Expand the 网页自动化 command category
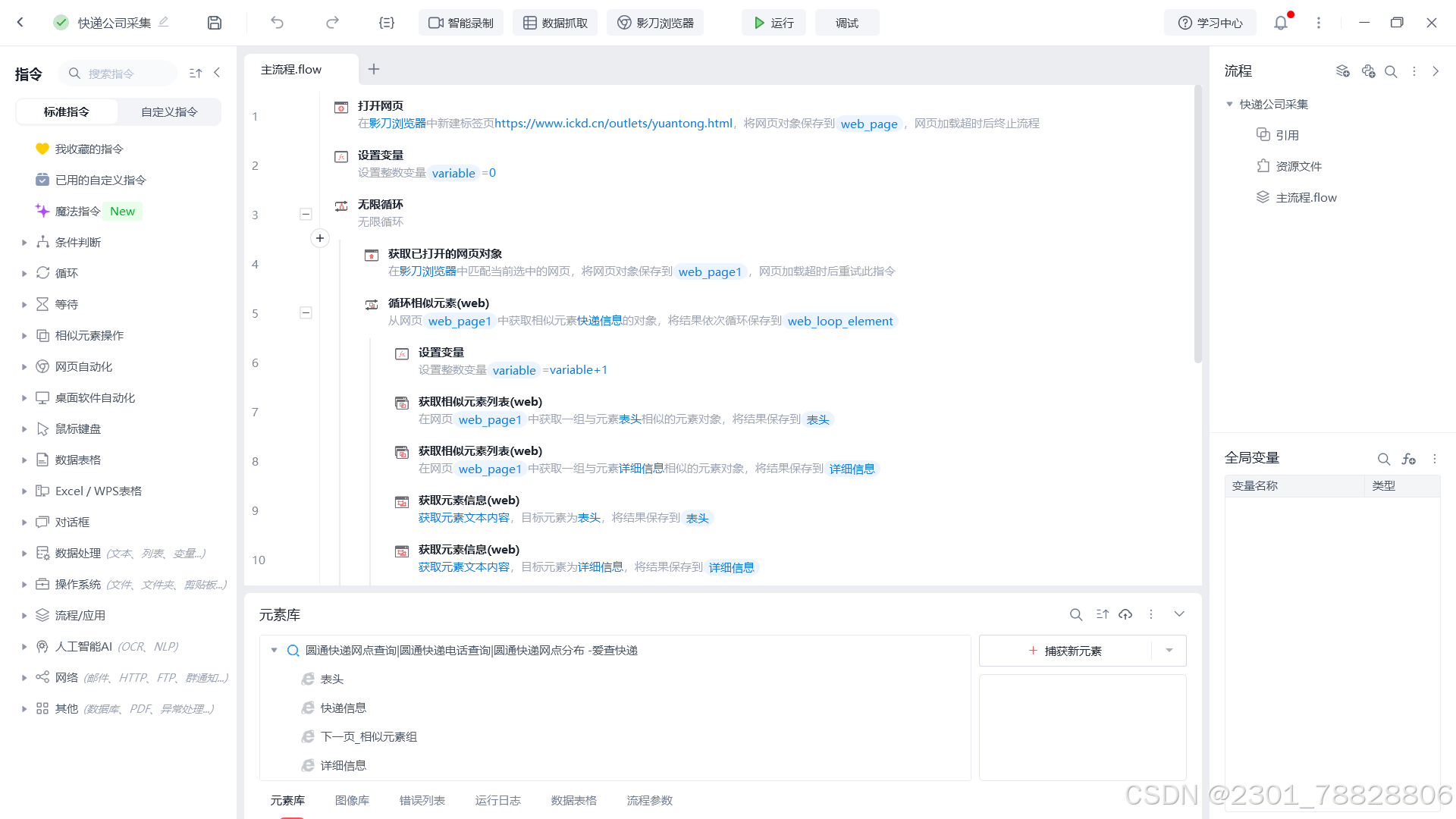Image resolution: width=1456 pixels, height=819 pixels. pos(24,367)
